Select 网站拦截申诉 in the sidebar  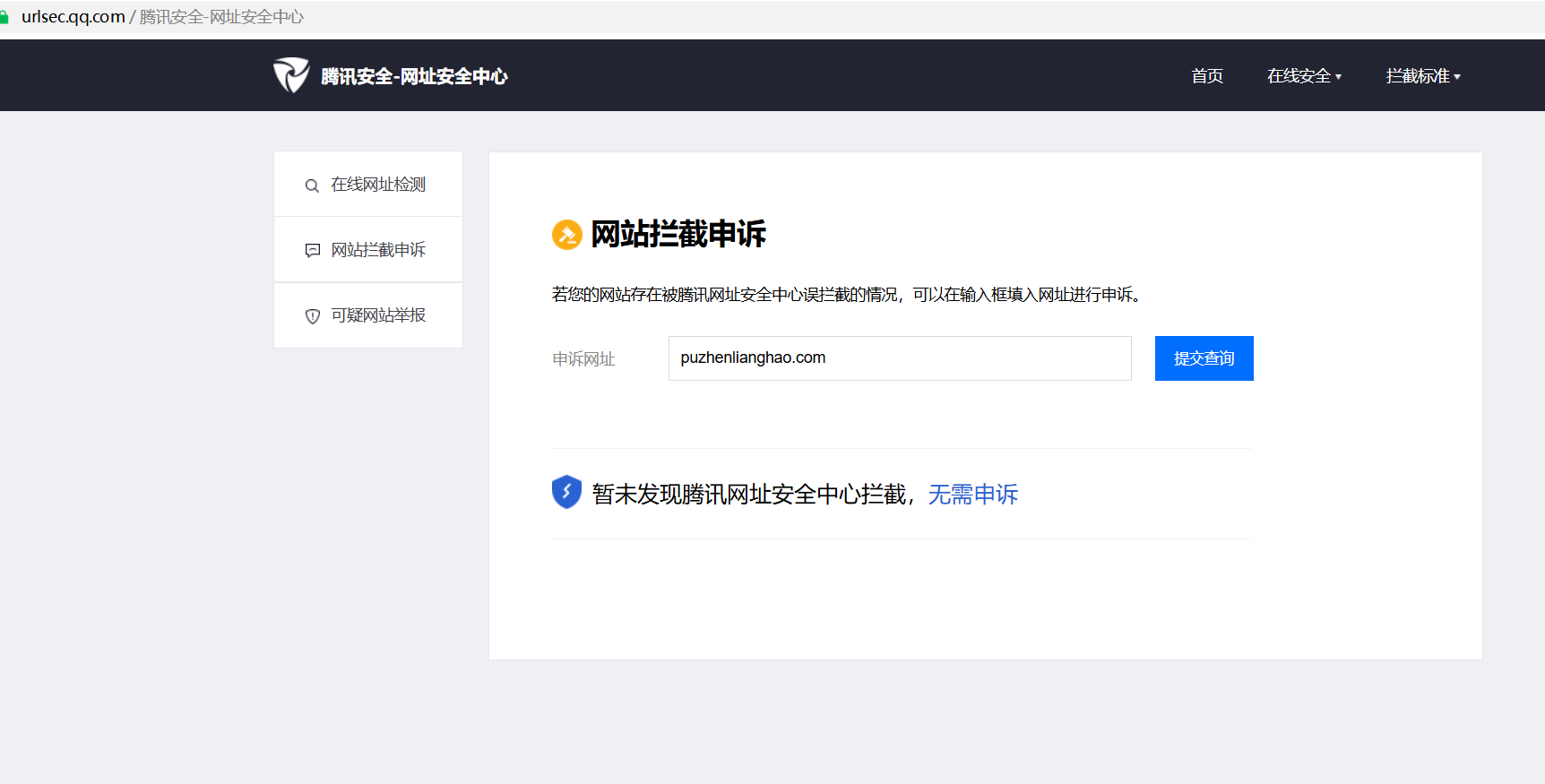[368, 250]
